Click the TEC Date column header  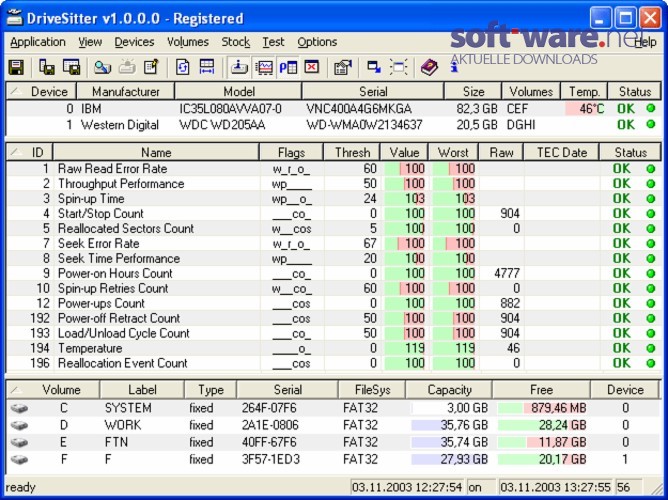coord(561,152)
